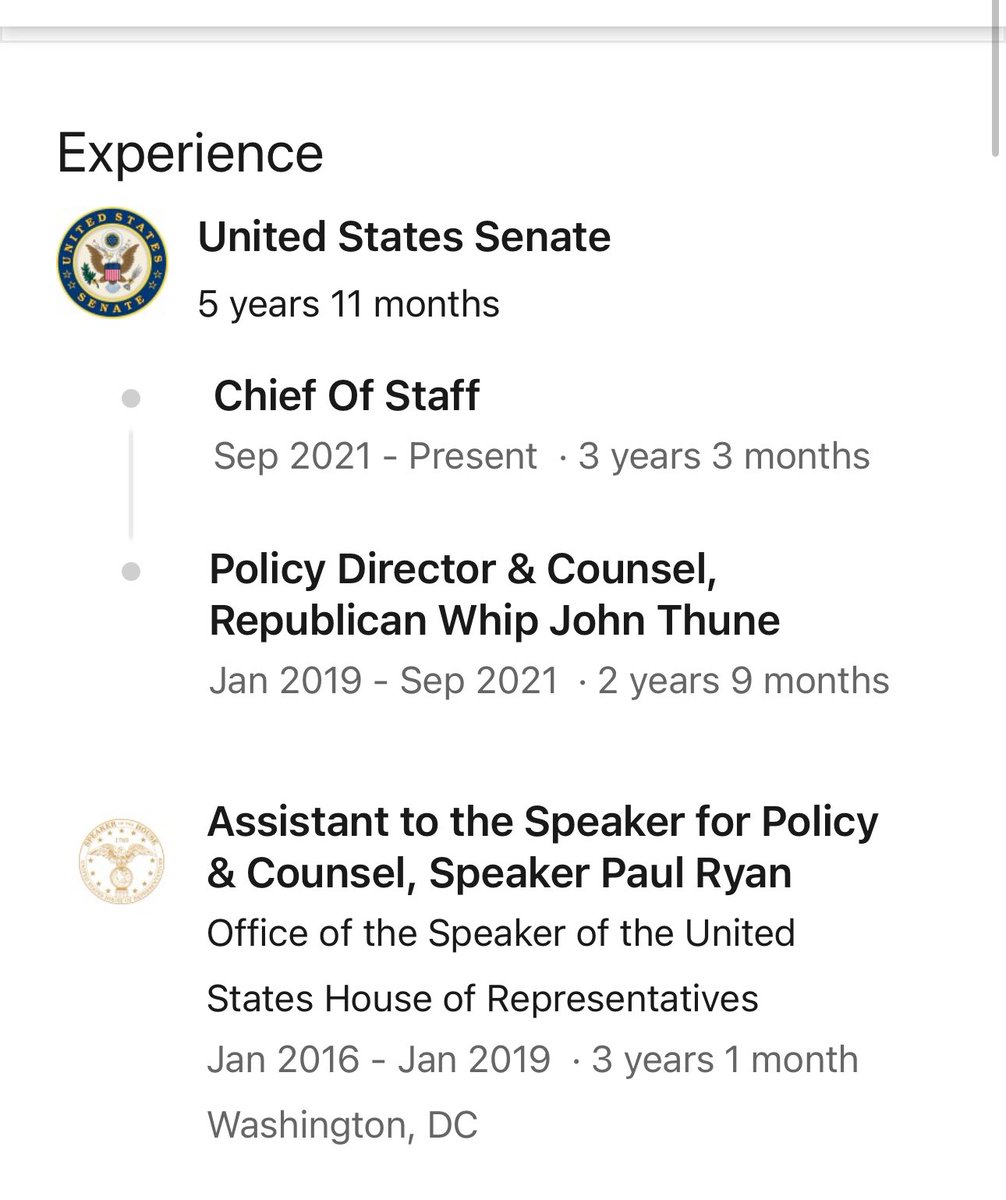Click the 5 years 11 months duration text
Image resolution: width=1006 pixels, height=1200 pixels.
tap(348, 303)
